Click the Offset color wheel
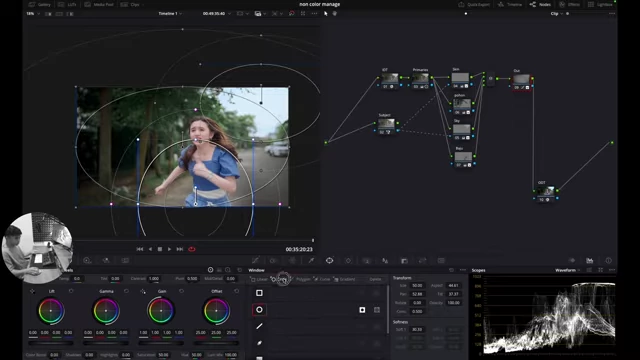640x360 pixels. (x=216, y=311)
